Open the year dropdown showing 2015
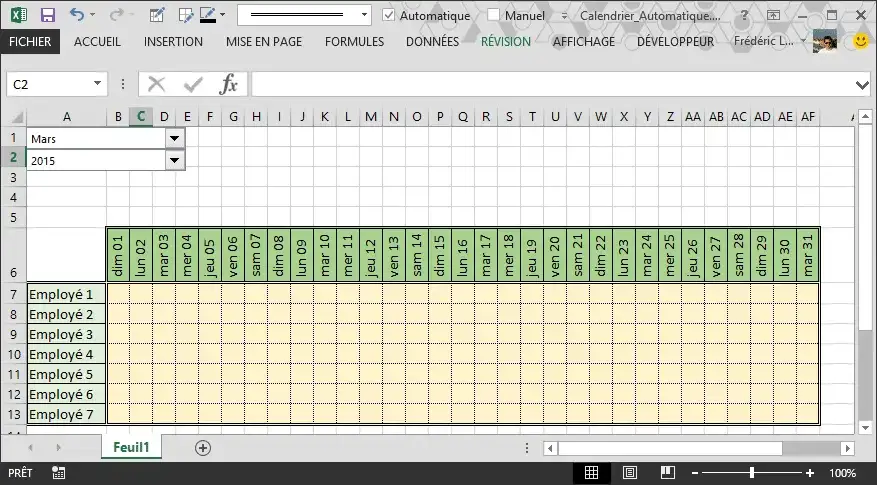This screenshot has height=485, width=877. [x=175, y=159]
